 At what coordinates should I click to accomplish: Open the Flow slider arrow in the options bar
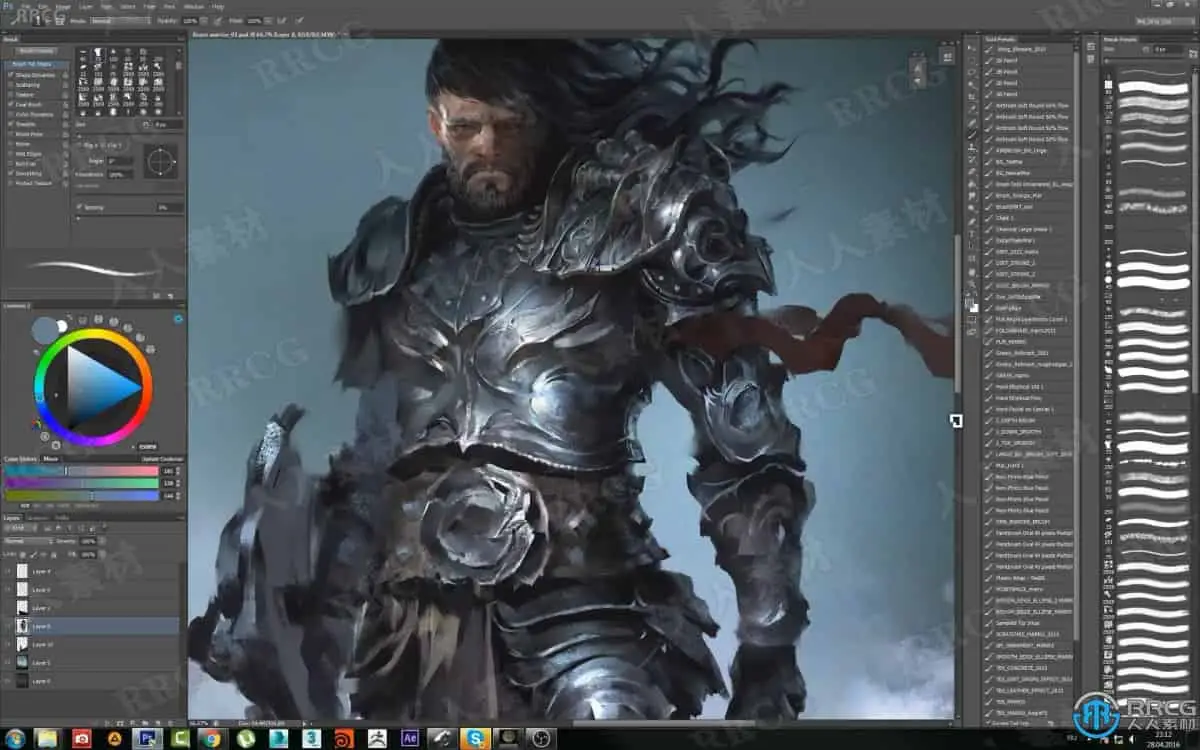coord(267,20)
